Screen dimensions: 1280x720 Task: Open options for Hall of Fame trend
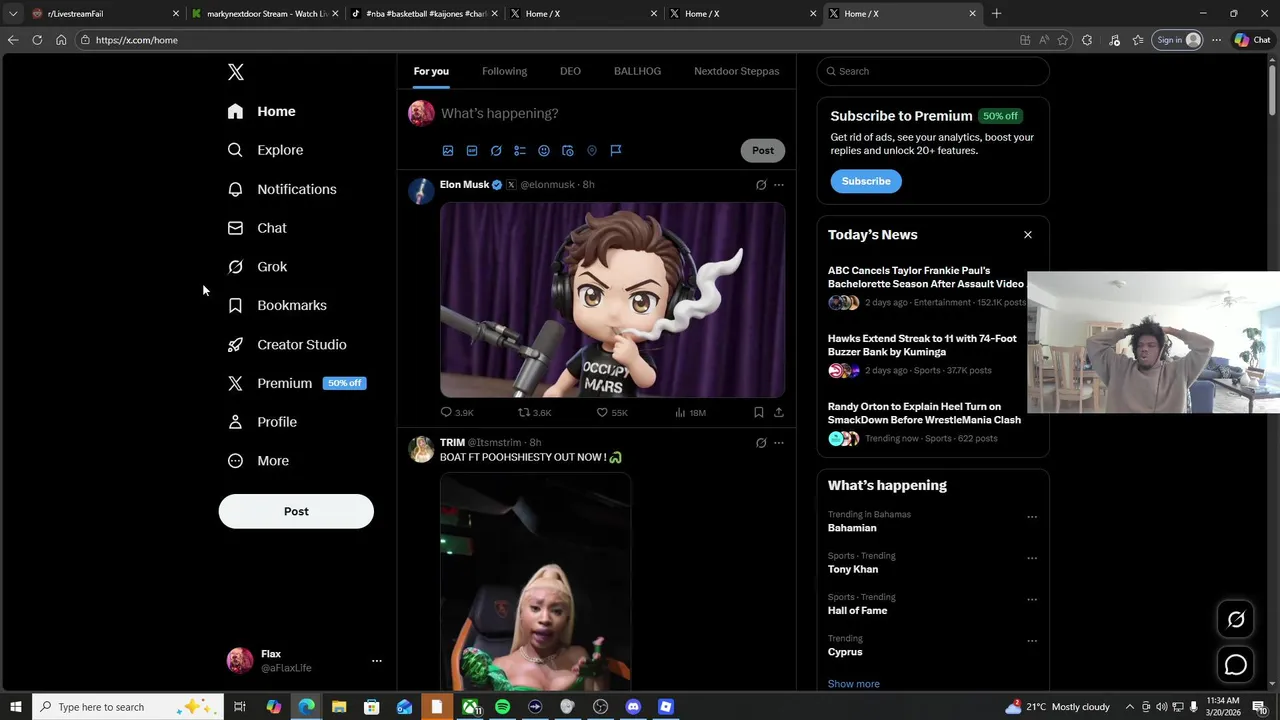click(x=1032, y=600)
